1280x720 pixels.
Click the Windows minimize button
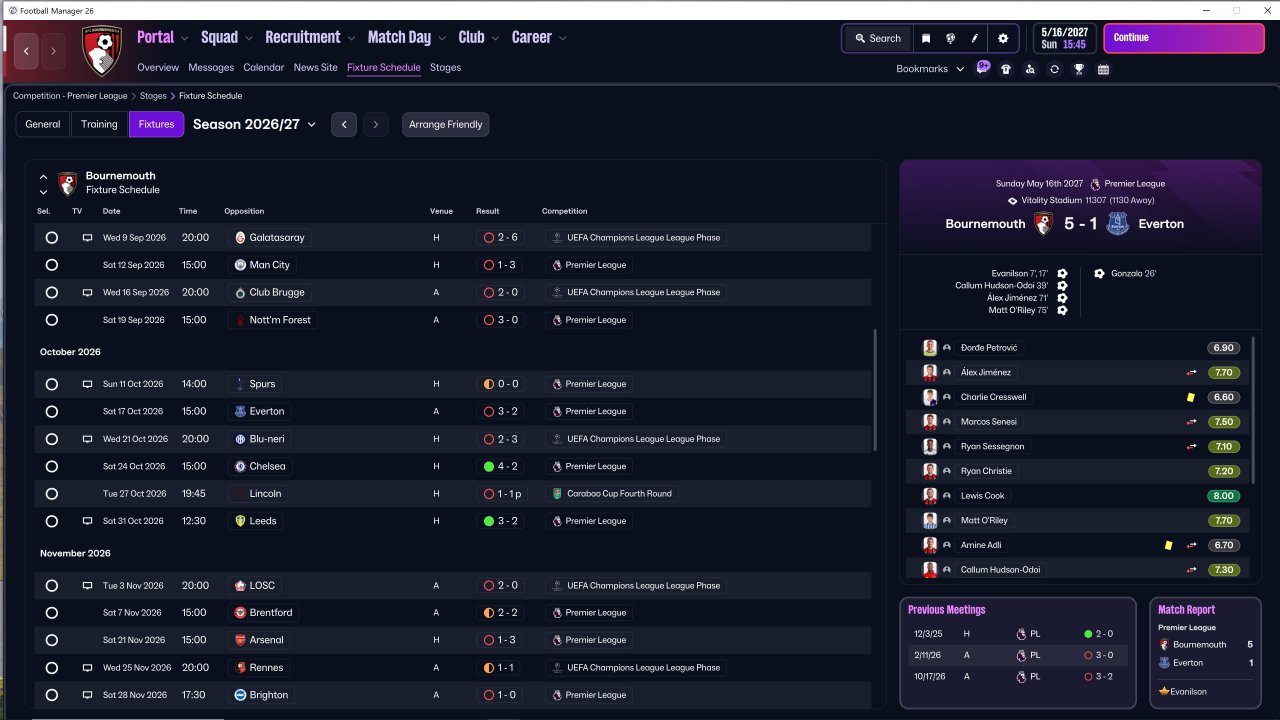[x=1206, y=10]
